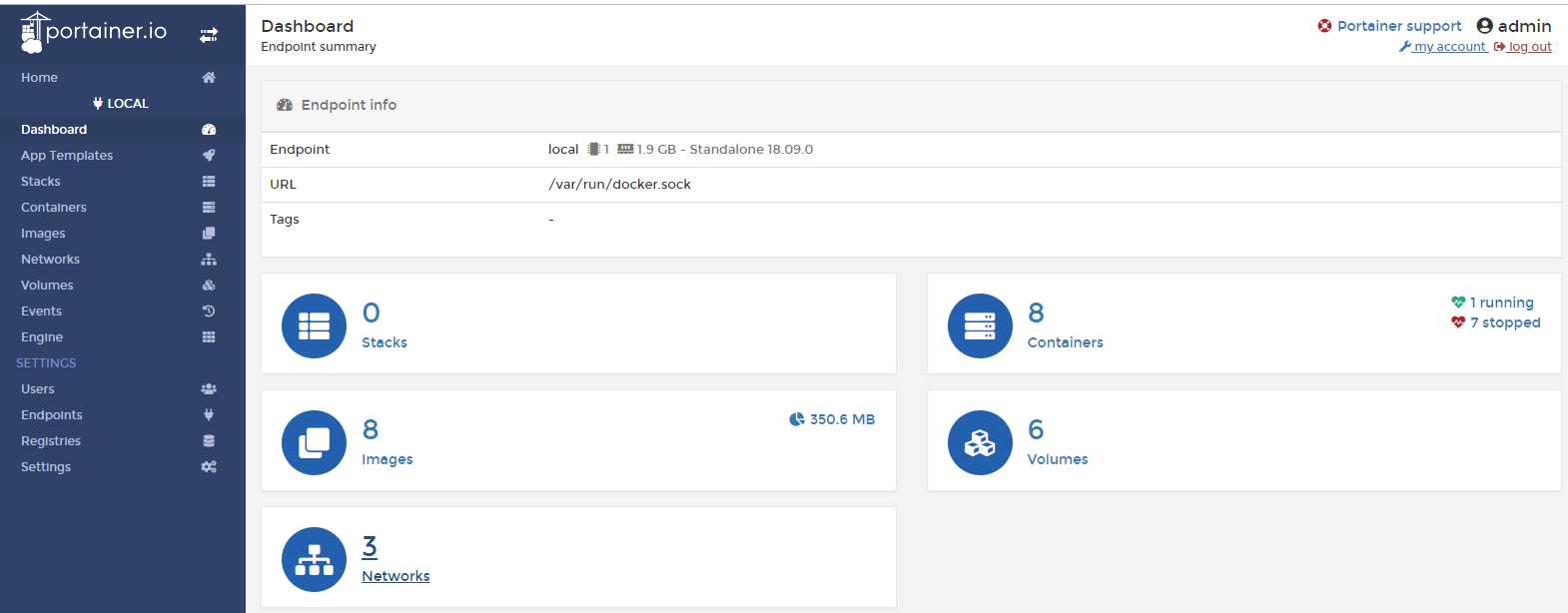This screenshot has height=613, width=1568.
Task: Open the Networks label on the dashboard tile
Action: pos(395,576)
